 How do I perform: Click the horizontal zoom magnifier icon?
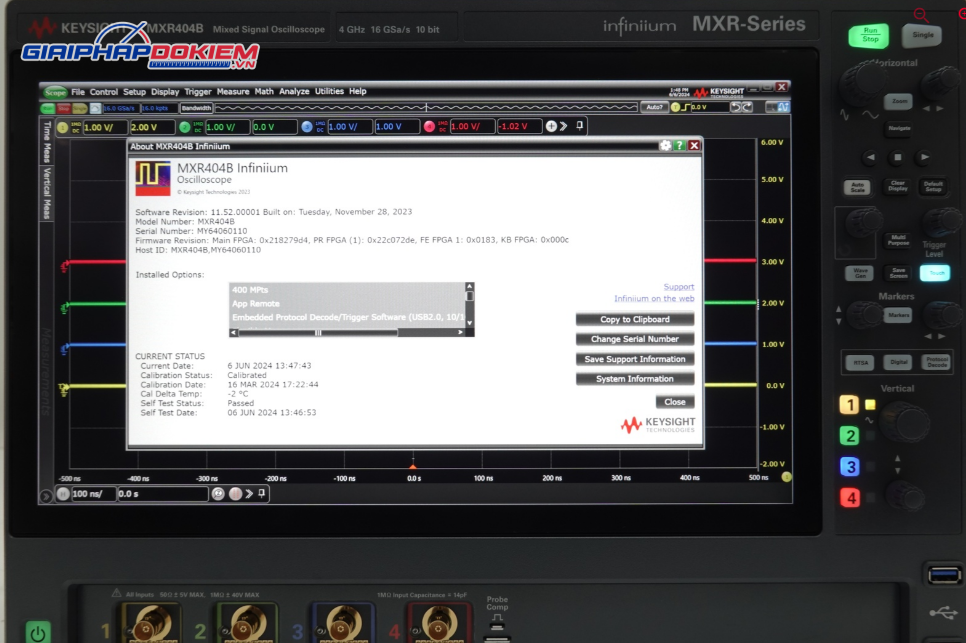pyautogui.click(x=217, y=494)
